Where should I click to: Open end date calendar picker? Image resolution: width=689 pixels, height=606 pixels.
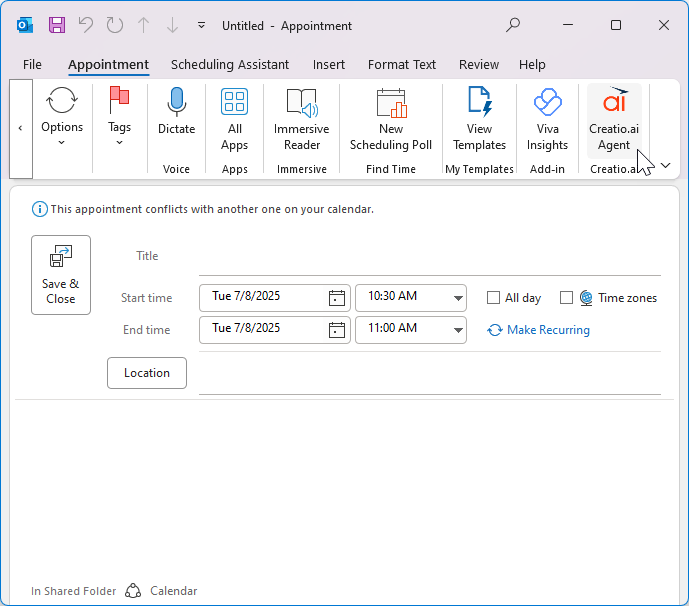[337, 330]
